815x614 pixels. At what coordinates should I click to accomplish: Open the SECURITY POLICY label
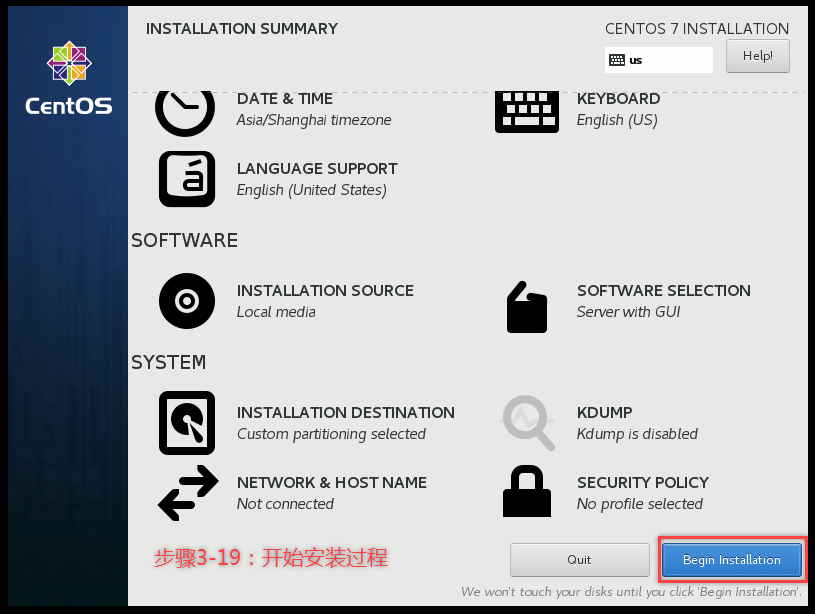pos(643,483)
